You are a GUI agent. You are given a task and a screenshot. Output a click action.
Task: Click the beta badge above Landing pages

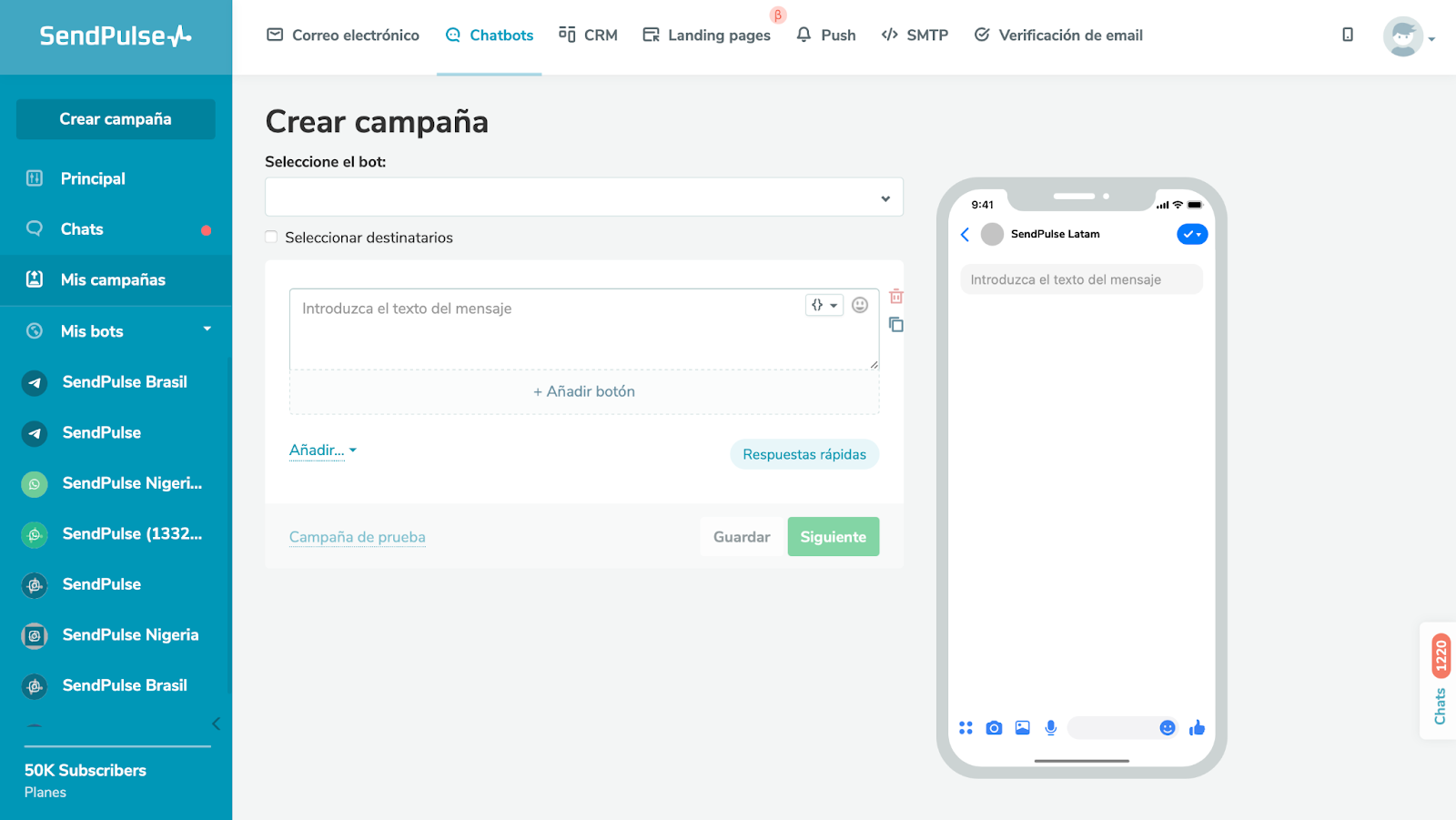pyautogui.click(x=778, y=15)
